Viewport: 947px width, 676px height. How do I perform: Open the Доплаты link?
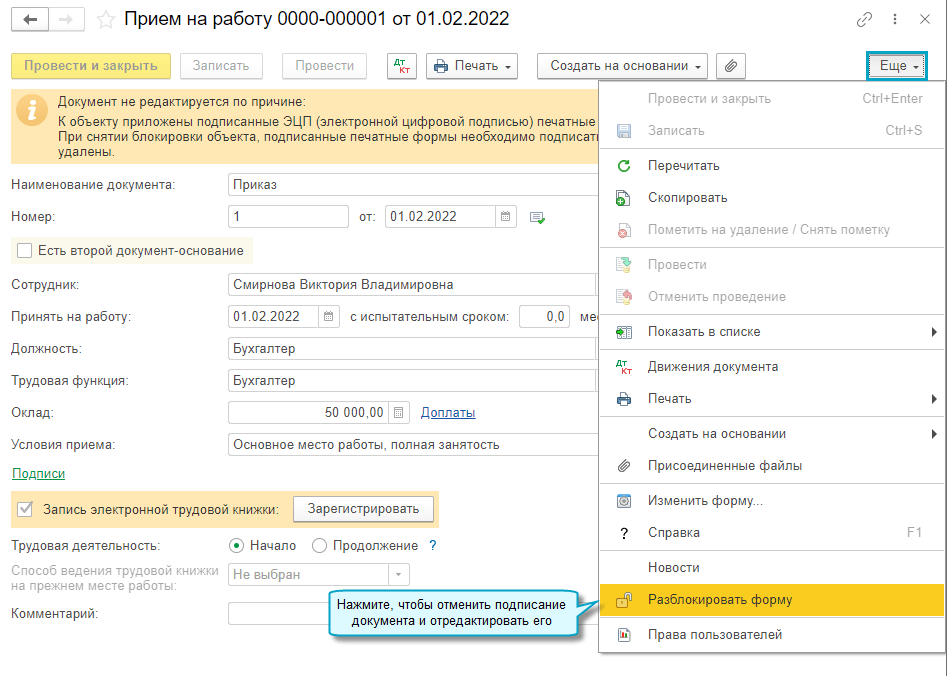coord(447,412)
